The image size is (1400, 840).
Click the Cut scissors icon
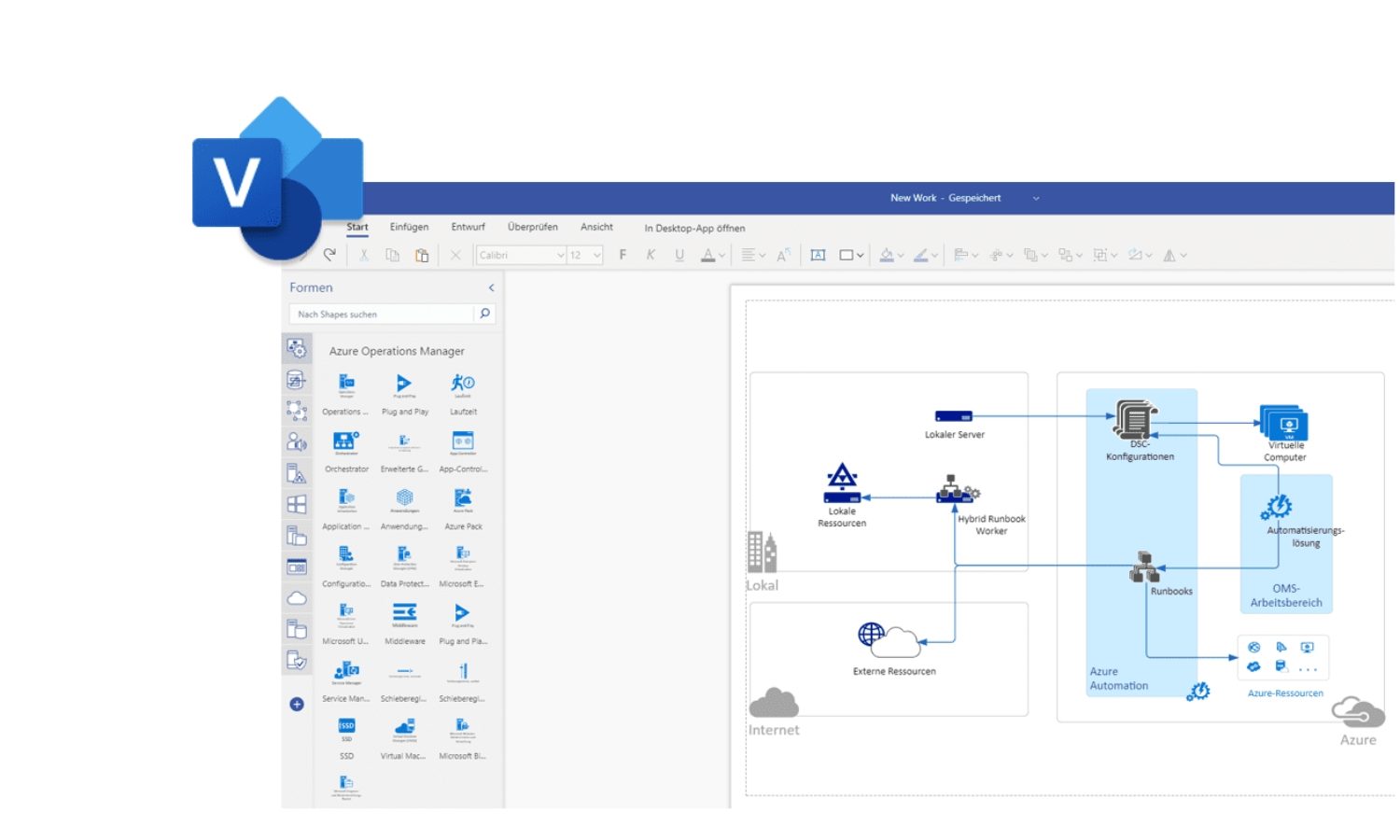(x=364, y=255)
